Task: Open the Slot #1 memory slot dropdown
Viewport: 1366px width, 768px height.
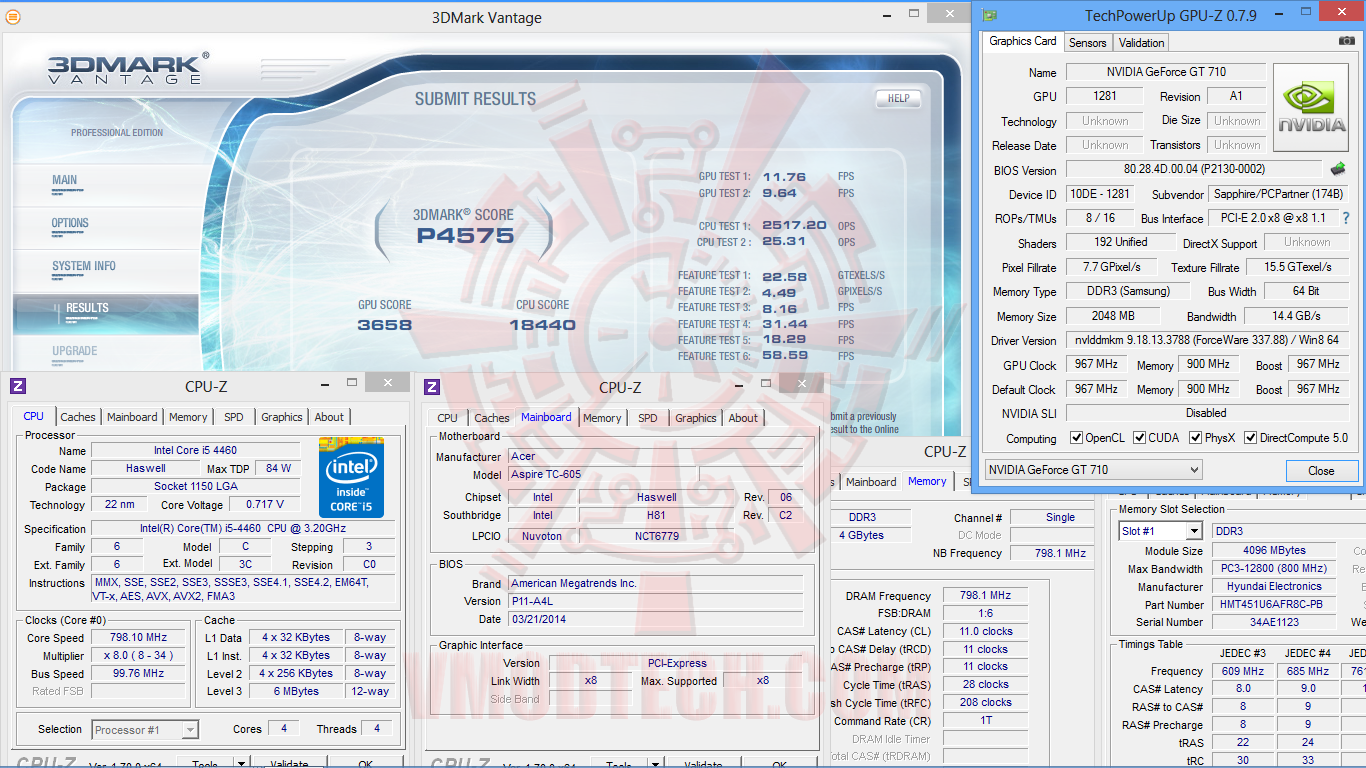Action: pyautogui.click(x=1160, y=531)
